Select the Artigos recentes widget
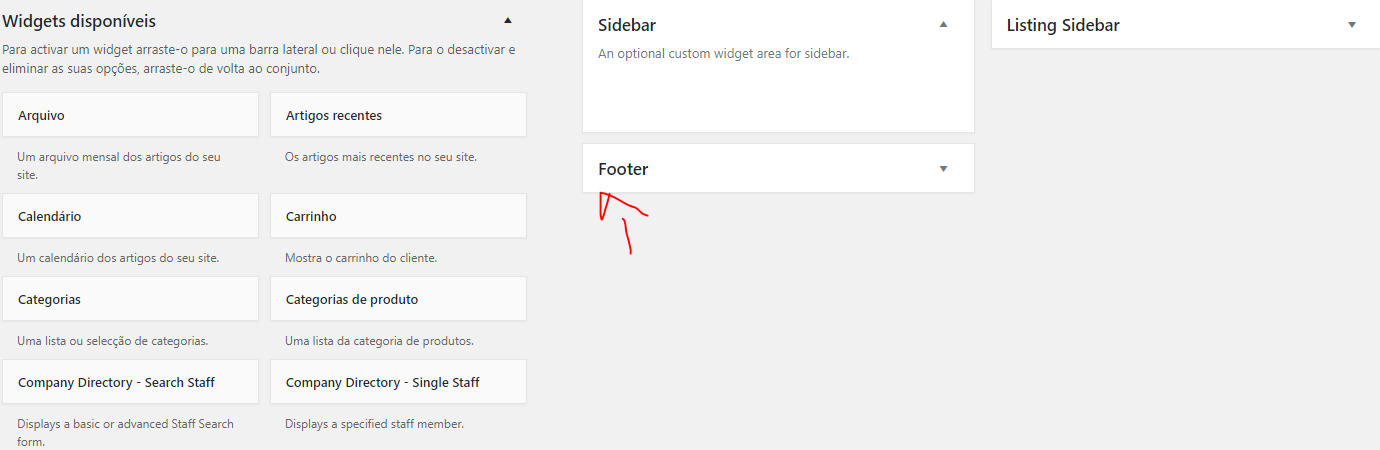Screen dimensions: 1380x450 [398, 115]
